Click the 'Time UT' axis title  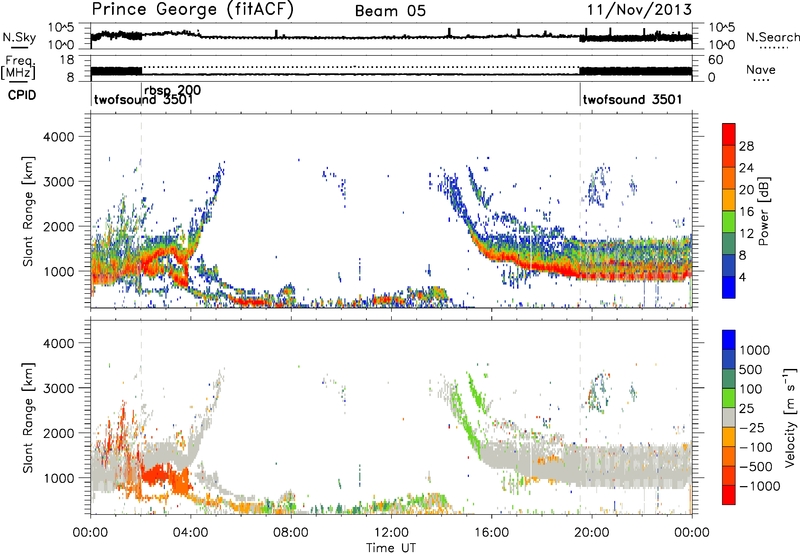(x=391, y=548)
